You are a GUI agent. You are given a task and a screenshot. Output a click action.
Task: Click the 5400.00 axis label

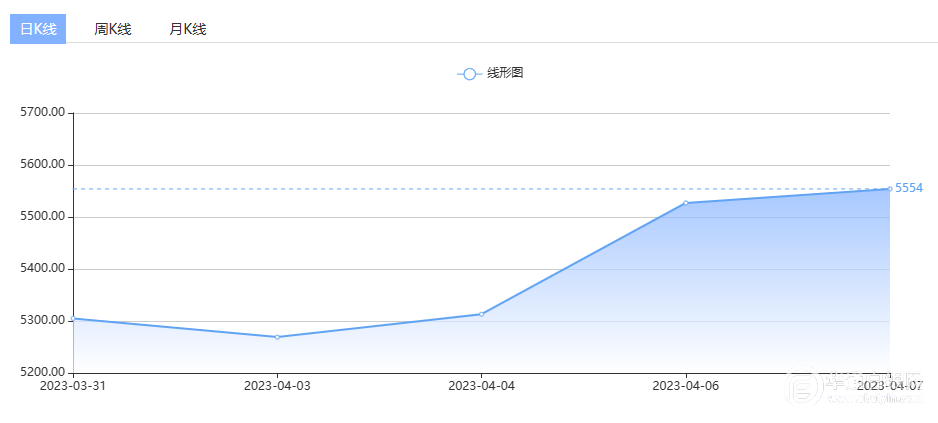[42, 269]
